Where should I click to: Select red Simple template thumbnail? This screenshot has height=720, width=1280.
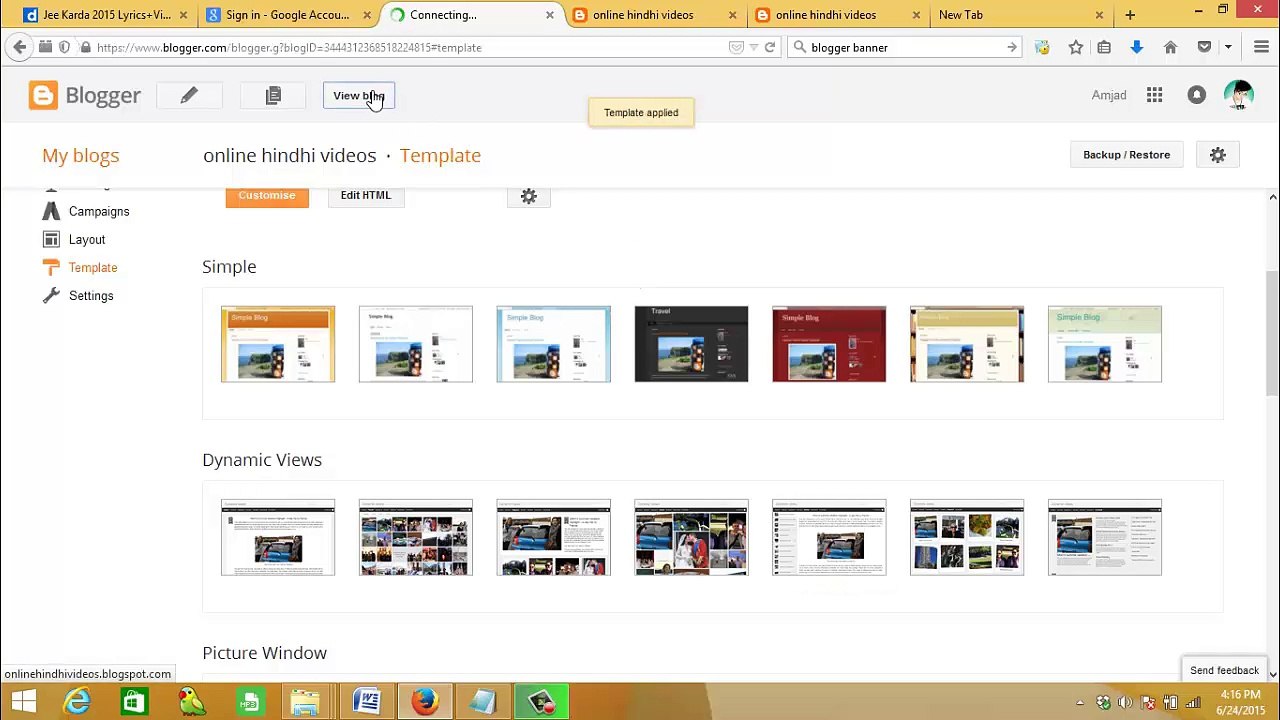pos(829,344)
